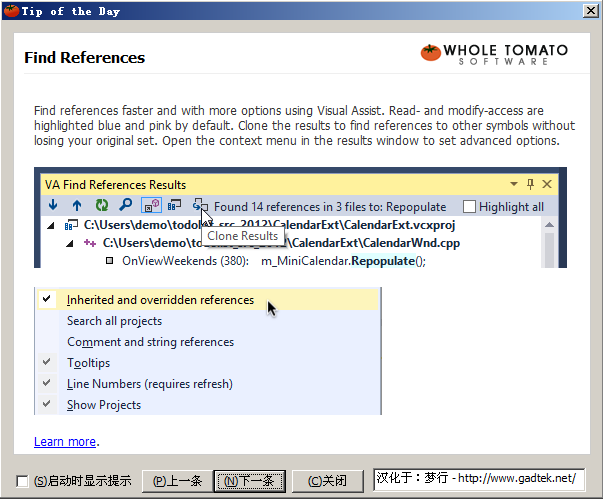The width and height of the screenshot is (603, 500).
Task: Click the X icon of VA Find References Results
Action: pos(547,184)
